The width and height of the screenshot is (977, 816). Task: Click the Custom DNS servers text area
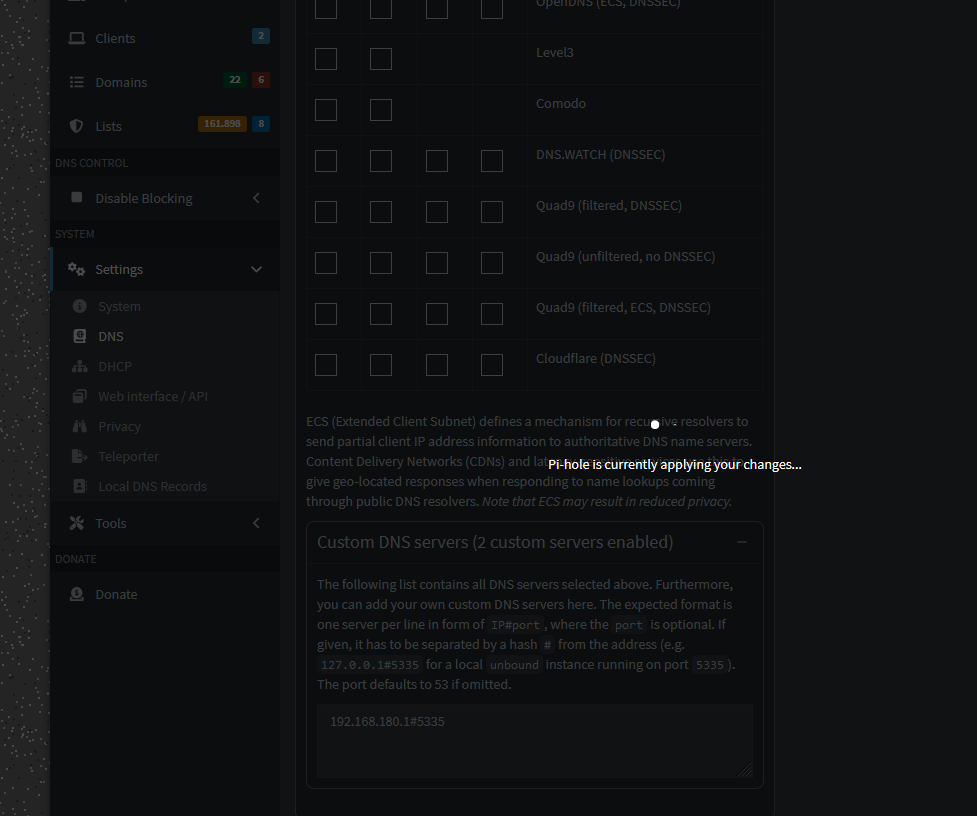click(x=535, y=741)
